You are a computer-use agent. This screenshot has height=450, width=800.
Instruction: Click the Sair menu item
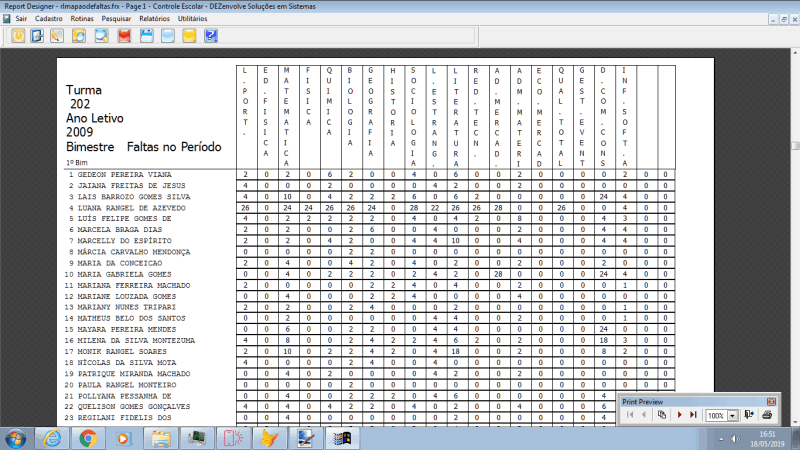[x=20, y=19]
